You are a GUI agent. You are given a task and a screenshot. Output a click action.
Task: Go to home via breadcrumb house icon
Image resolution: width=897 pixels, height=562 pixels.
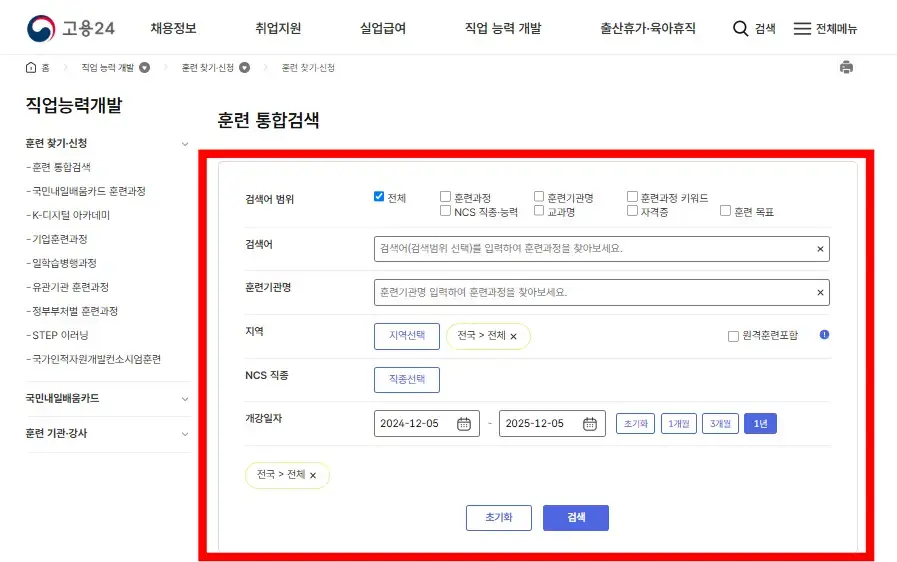point(31,68)
